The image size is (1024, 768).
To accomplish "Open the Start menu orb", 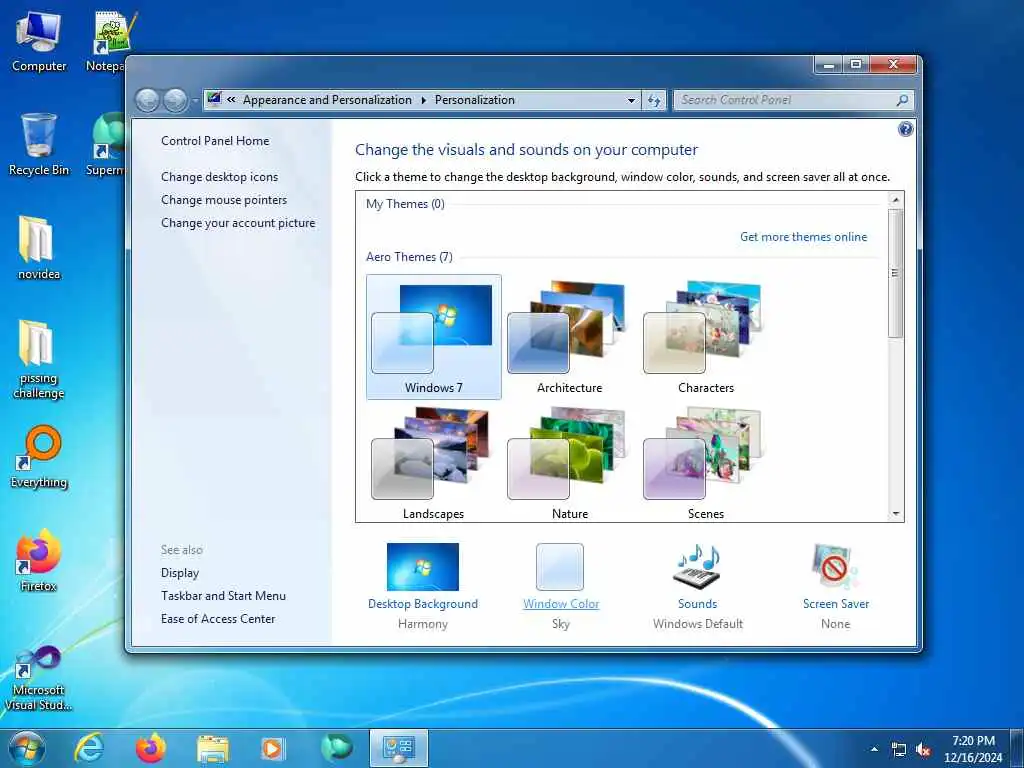I will click(x=27, y=749).
